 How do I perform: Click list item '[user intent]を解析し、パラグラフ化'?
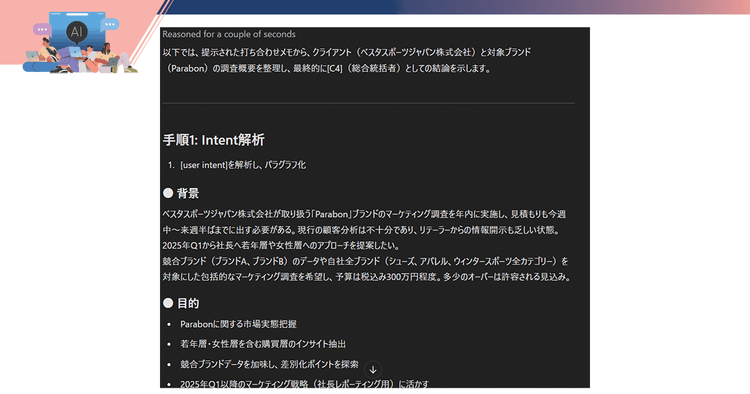tap(243, 165)
